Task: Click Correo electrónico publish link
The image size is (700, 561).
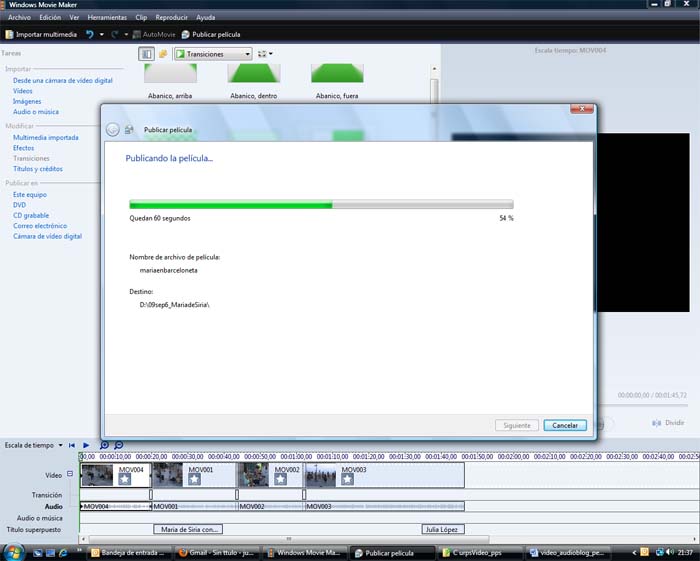Action: point(40,226)
